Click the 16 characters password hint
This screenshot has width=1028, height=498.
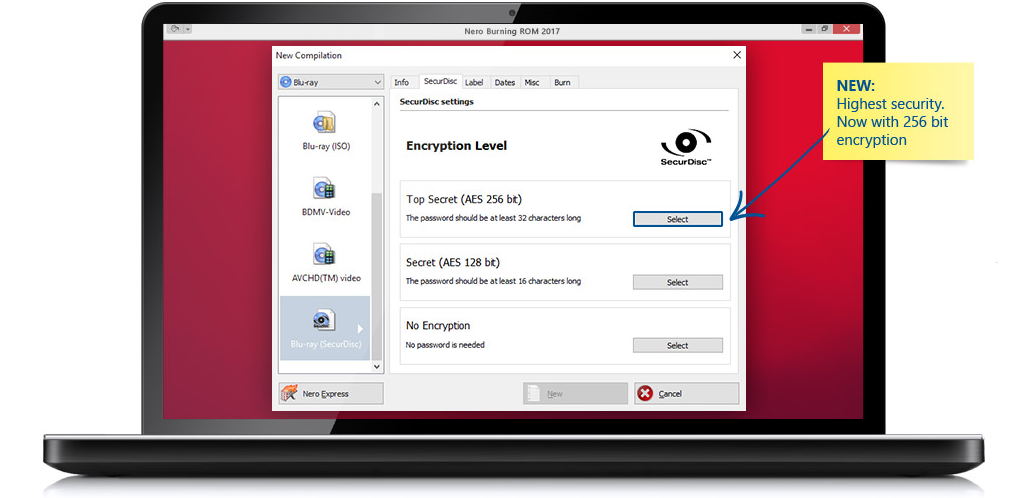[493, 281]
